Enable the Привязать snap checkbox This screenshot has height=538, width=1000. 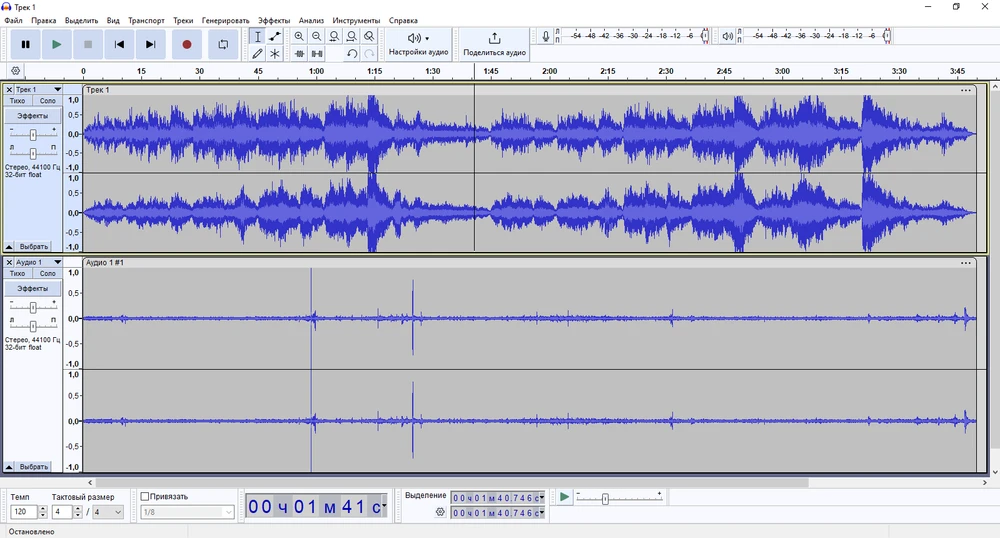coord(145,496)
